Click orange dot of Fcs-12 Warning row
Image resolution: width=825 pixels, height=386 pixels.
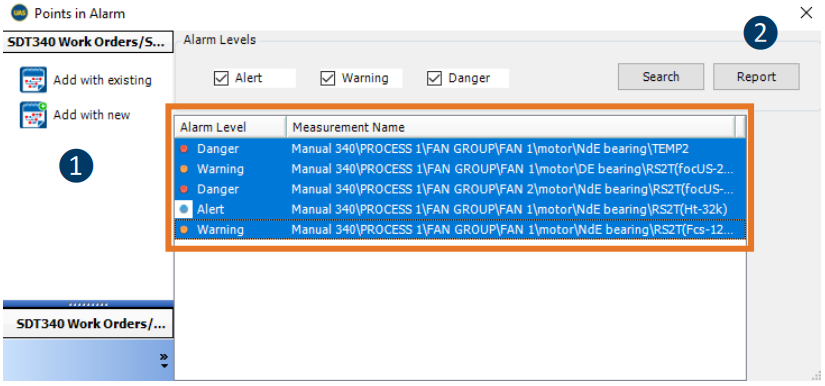(x=184, y=229)
